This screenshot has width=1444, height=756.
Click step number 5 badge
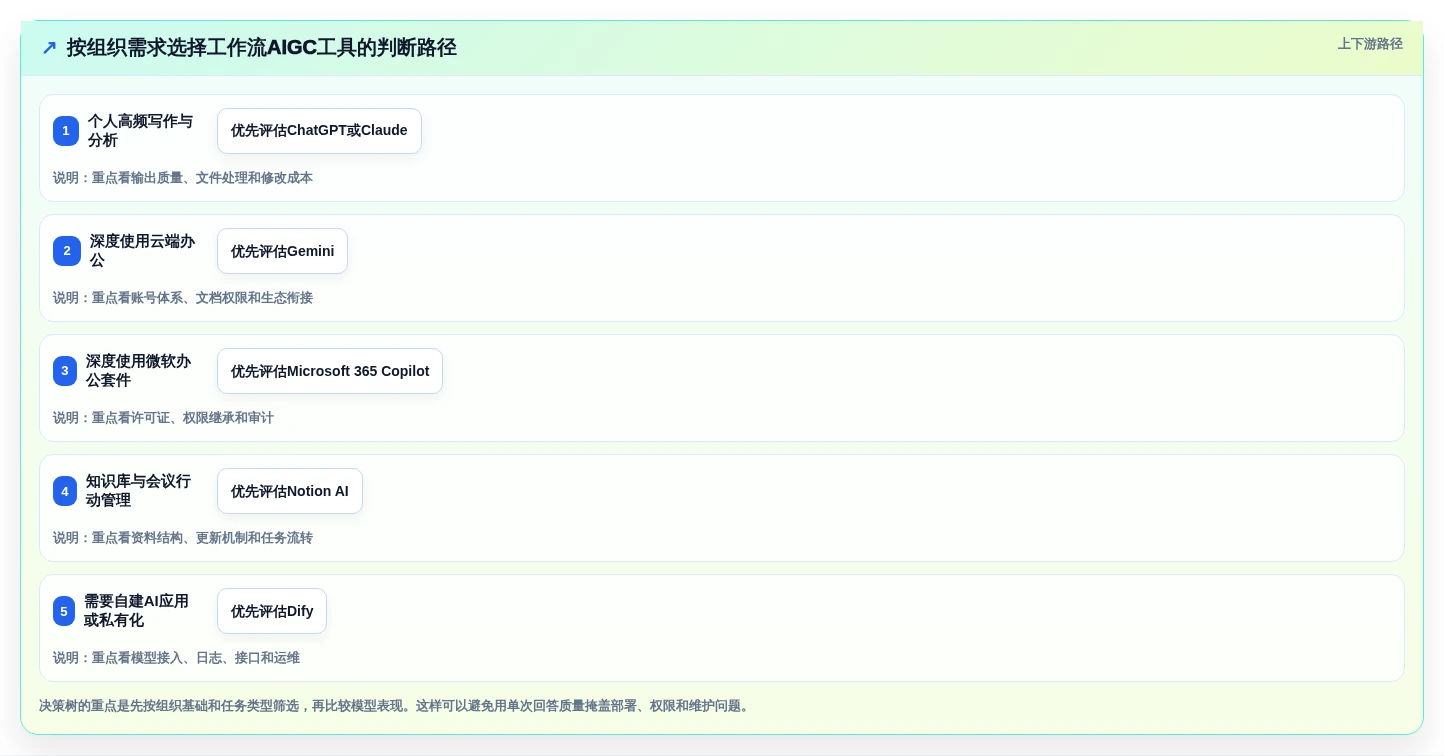(x=64, y=611)
